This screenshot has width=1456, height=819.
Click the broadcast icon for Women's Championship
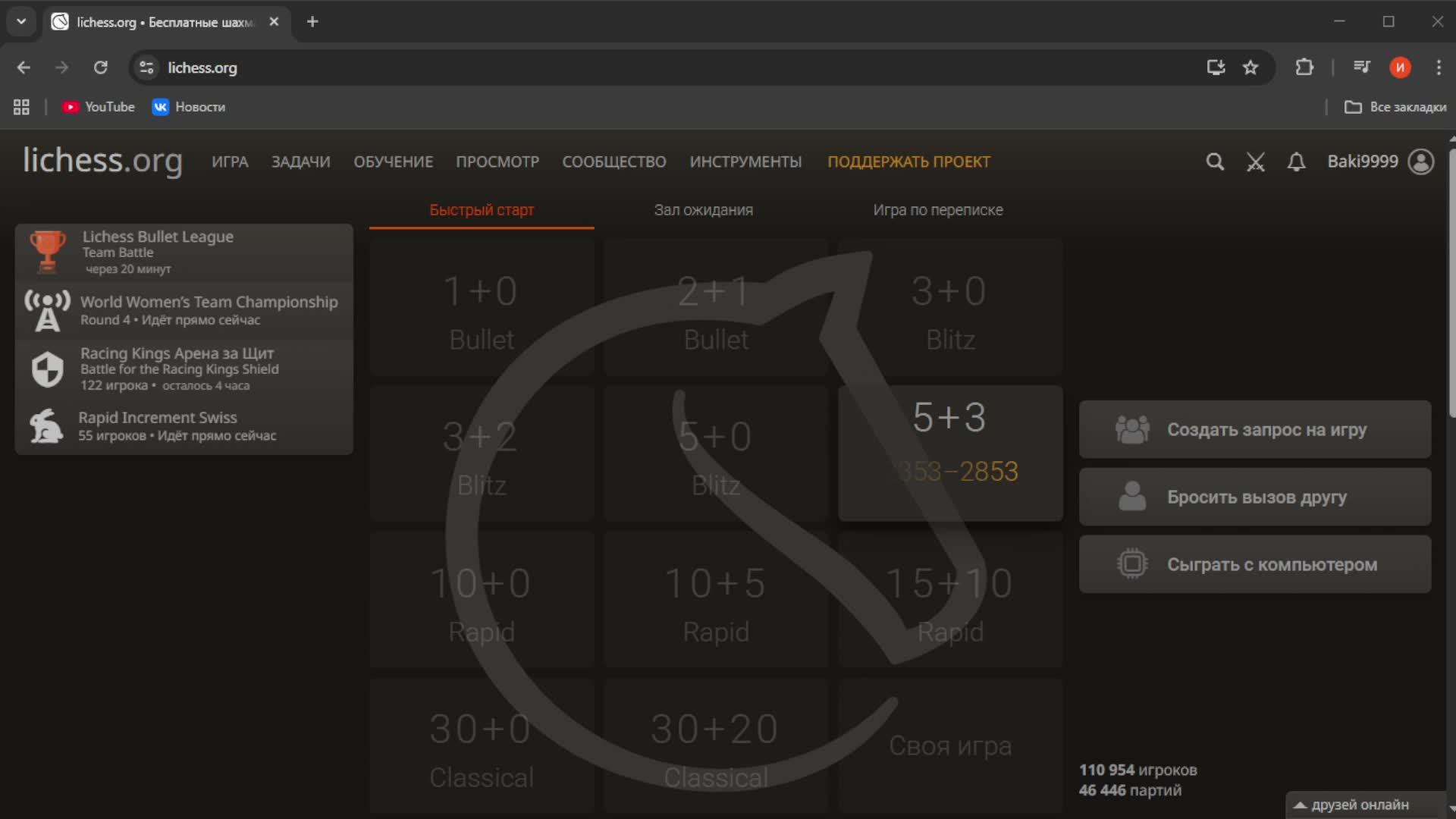(x=47, y=310)
